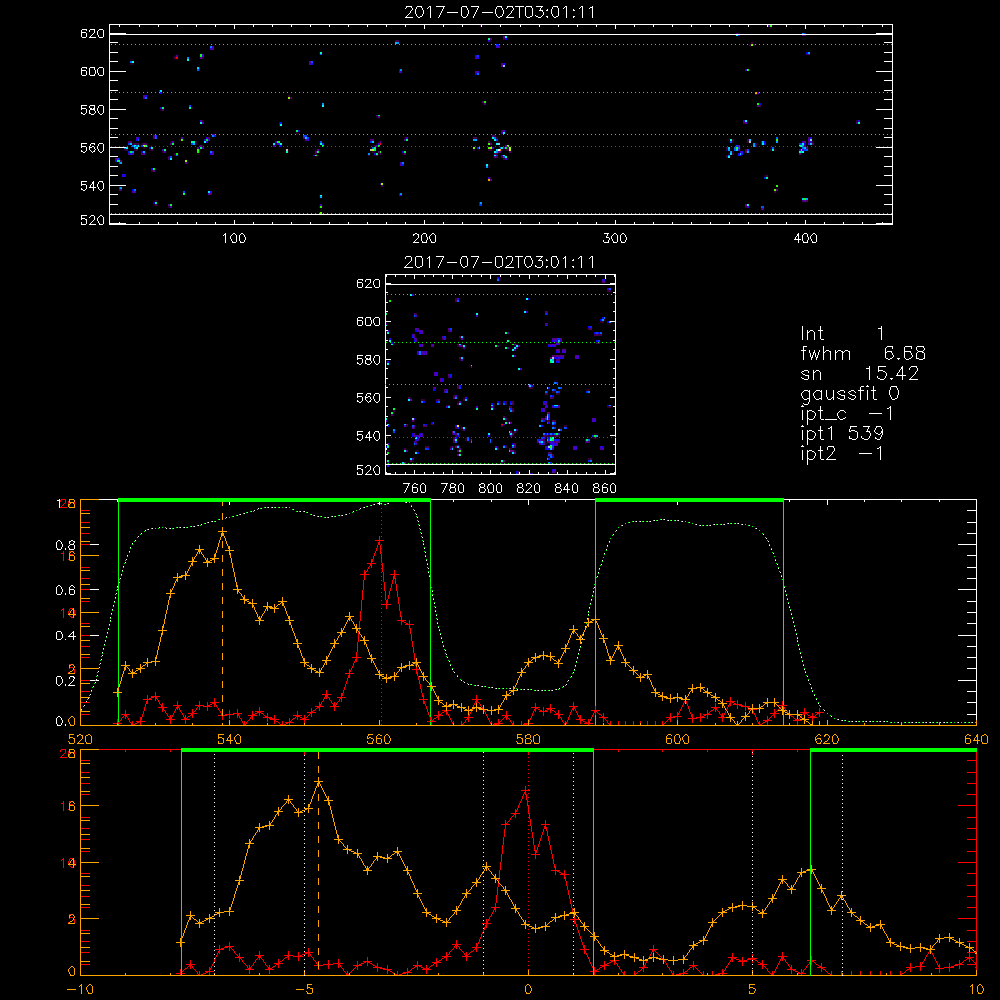Click x-axis label -10 on bottom plot
Screen dimensions: 1000x1000
[80, 989]
